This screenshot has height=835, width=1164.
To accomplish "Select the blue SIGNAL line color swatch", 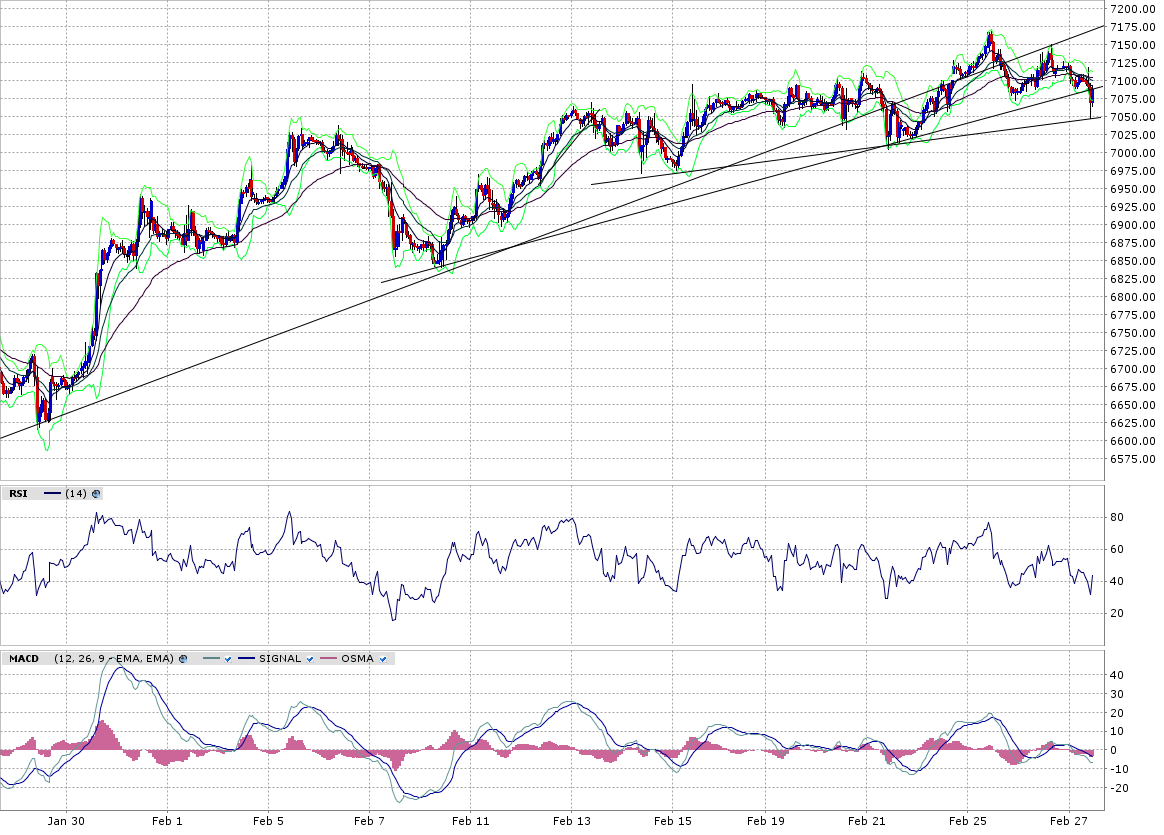I will click(247, 658).
